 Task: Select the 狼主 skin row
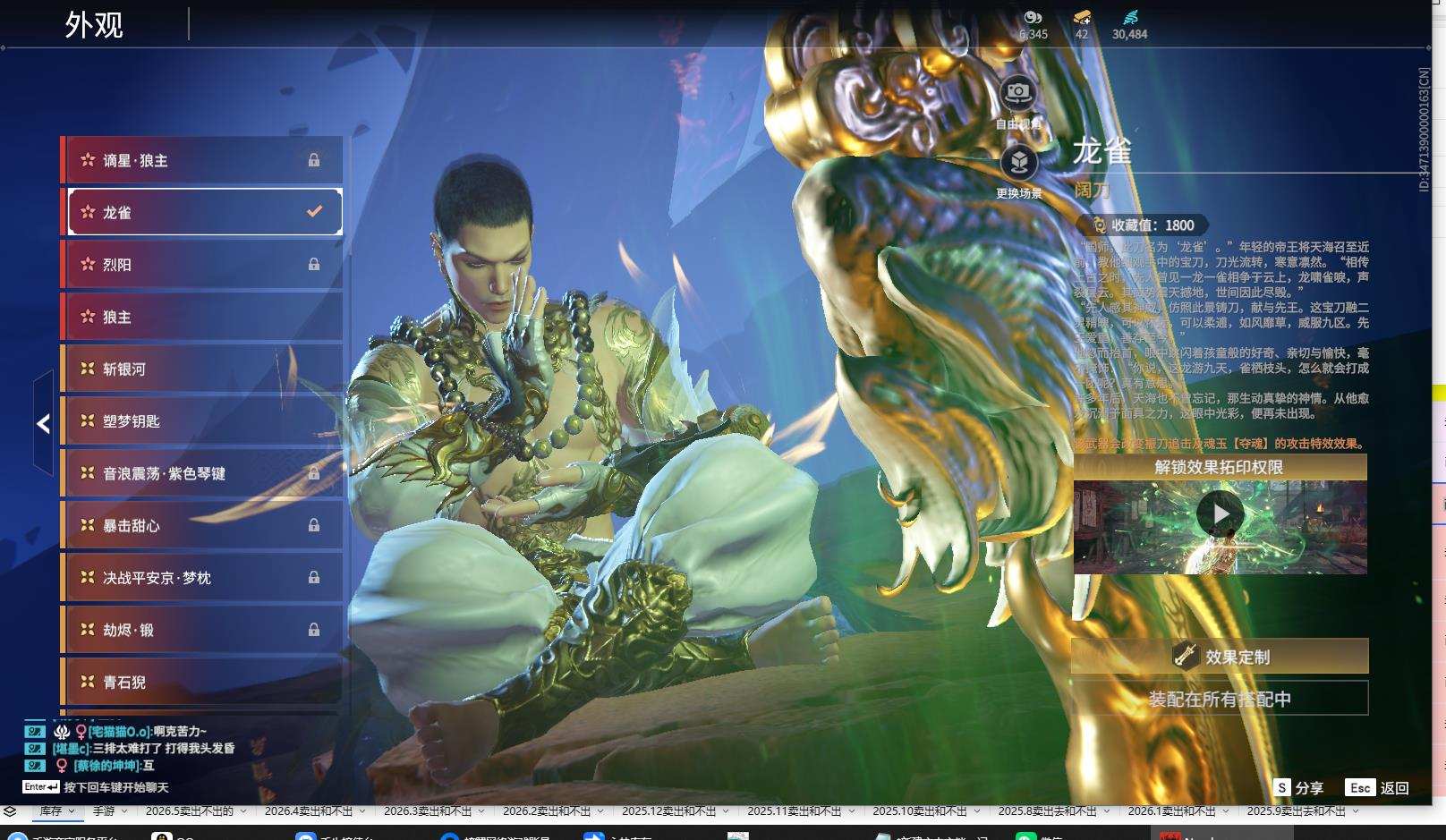pyautogui.click(x=203, y=317)
